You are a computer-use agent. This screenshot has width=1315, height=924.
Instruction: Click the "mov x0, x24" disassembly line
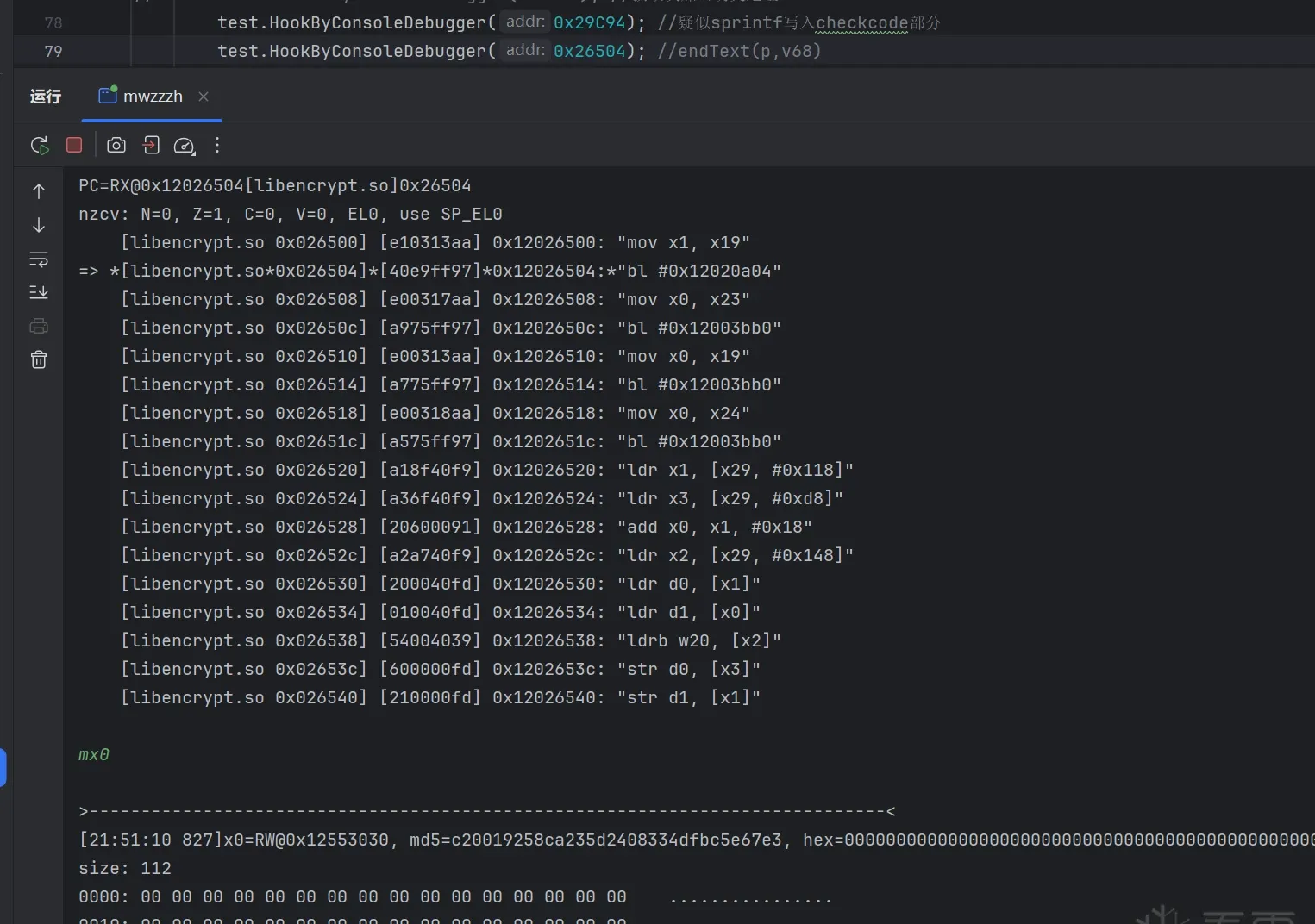(x=435, y=413)
